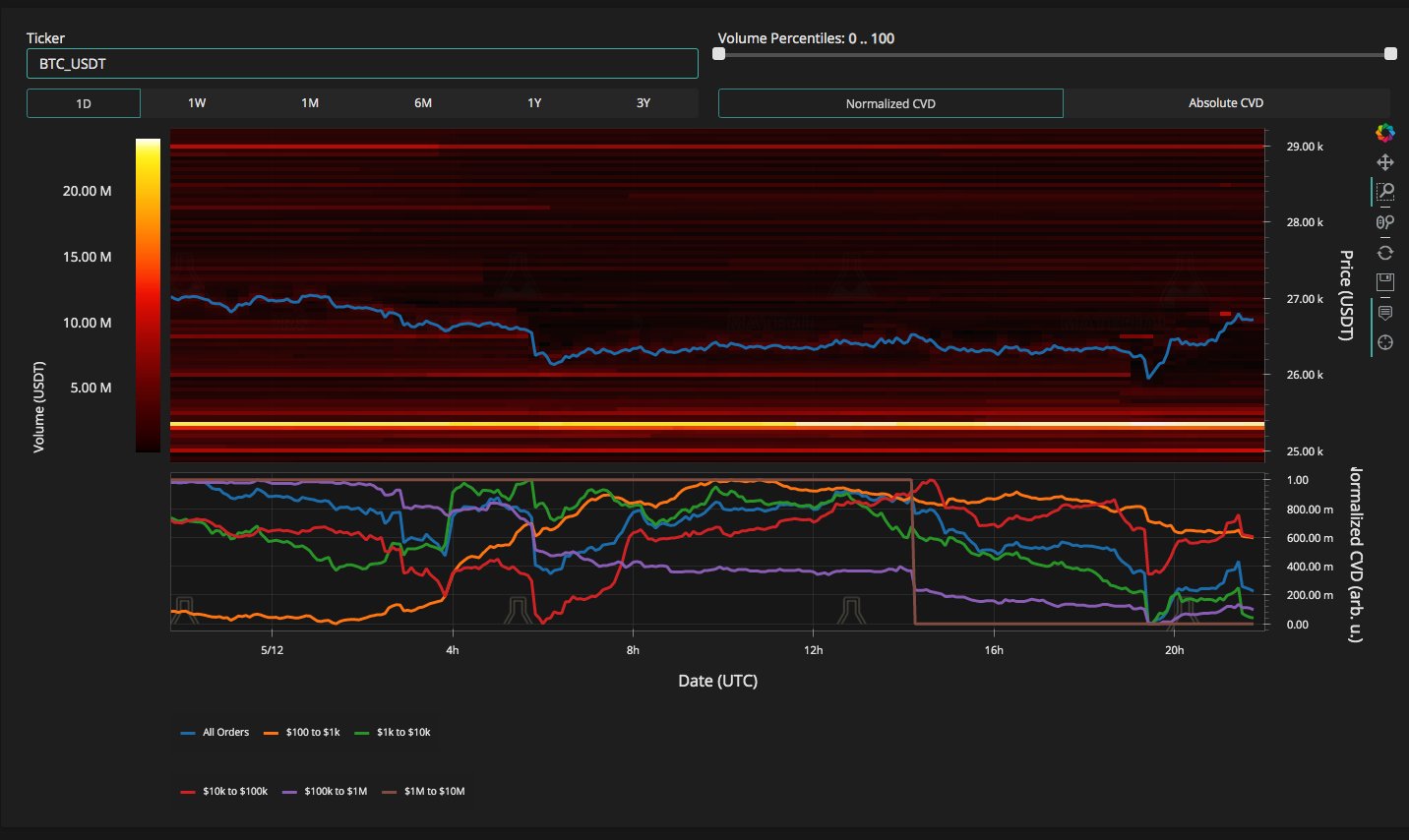1409x840 pixels.
Task: Click the 600.00 m CVD axis tick
Action: pos(1311,538)
